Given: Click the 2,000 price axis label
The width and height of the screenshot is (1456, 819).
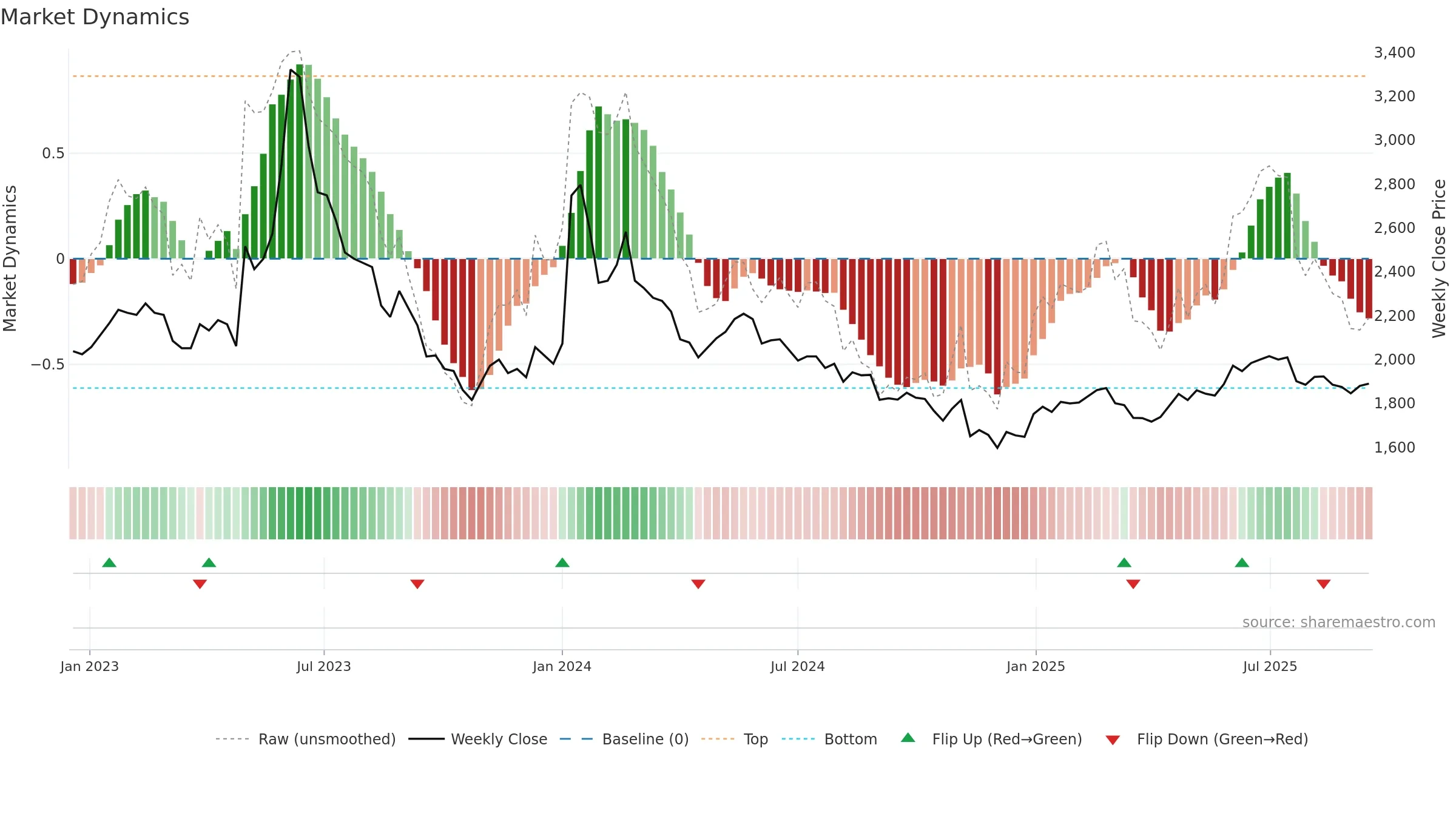Looking at the screenshot, I should [1394, 360].
